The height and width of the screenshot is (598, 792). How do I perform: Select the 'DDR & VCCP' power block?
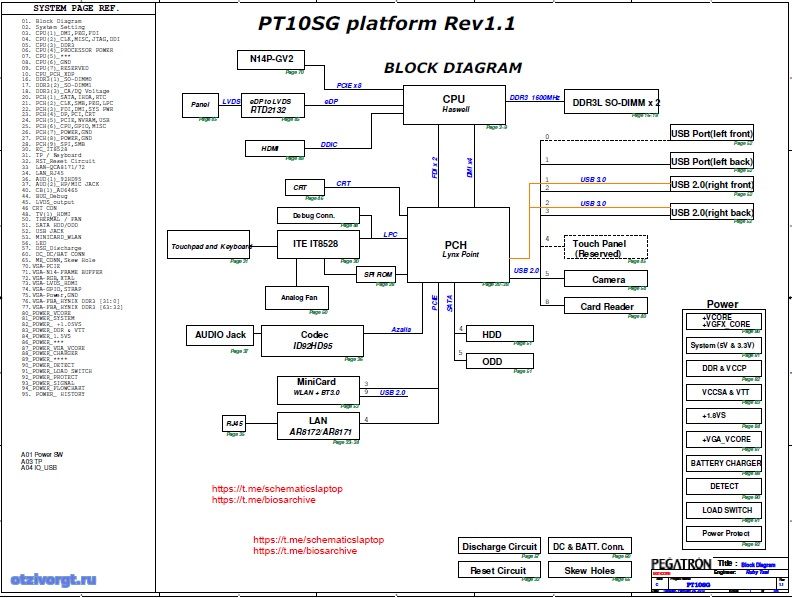(724, 368)
